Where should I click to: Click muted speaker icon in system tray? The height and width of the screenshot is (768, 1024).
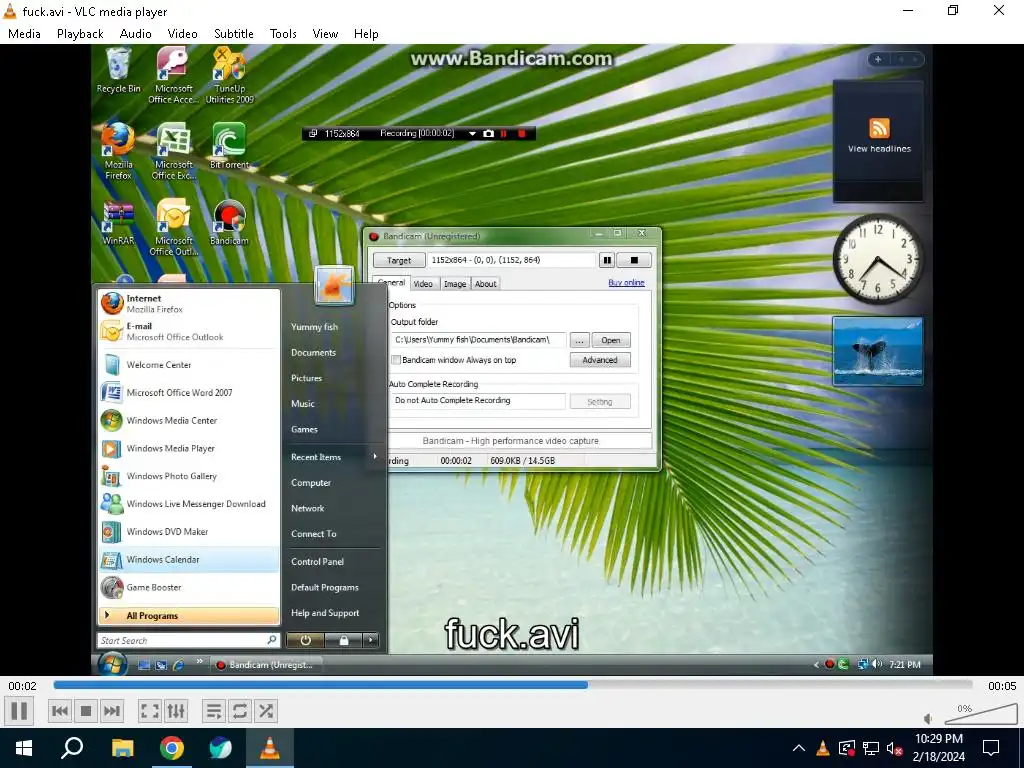pyautogui.click(x=895, y=748)
